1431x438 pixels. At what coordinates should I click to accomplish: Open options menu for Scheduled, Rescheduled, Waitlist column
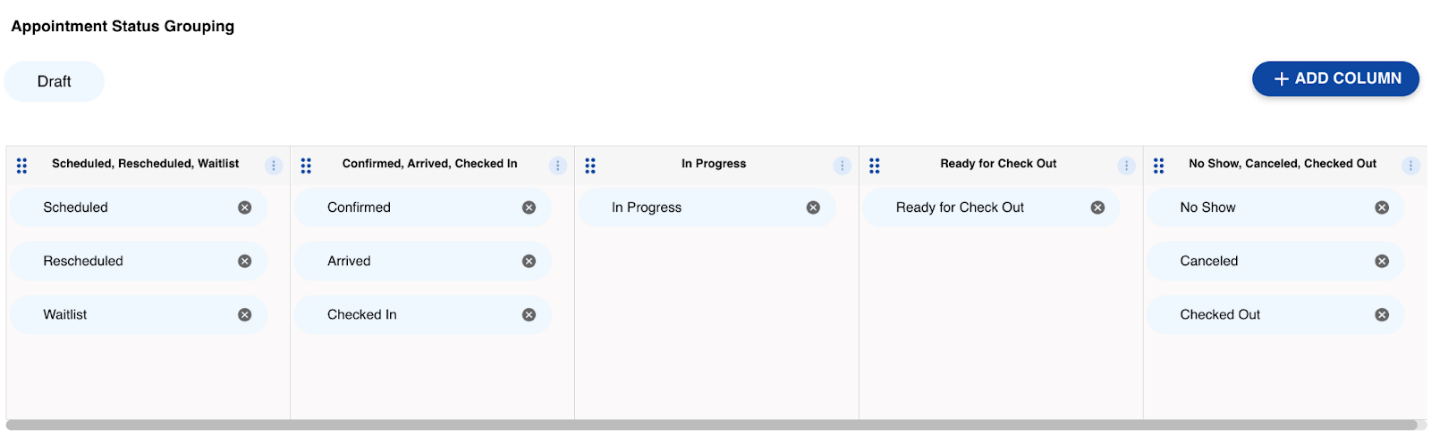click(x=274, y=166)
